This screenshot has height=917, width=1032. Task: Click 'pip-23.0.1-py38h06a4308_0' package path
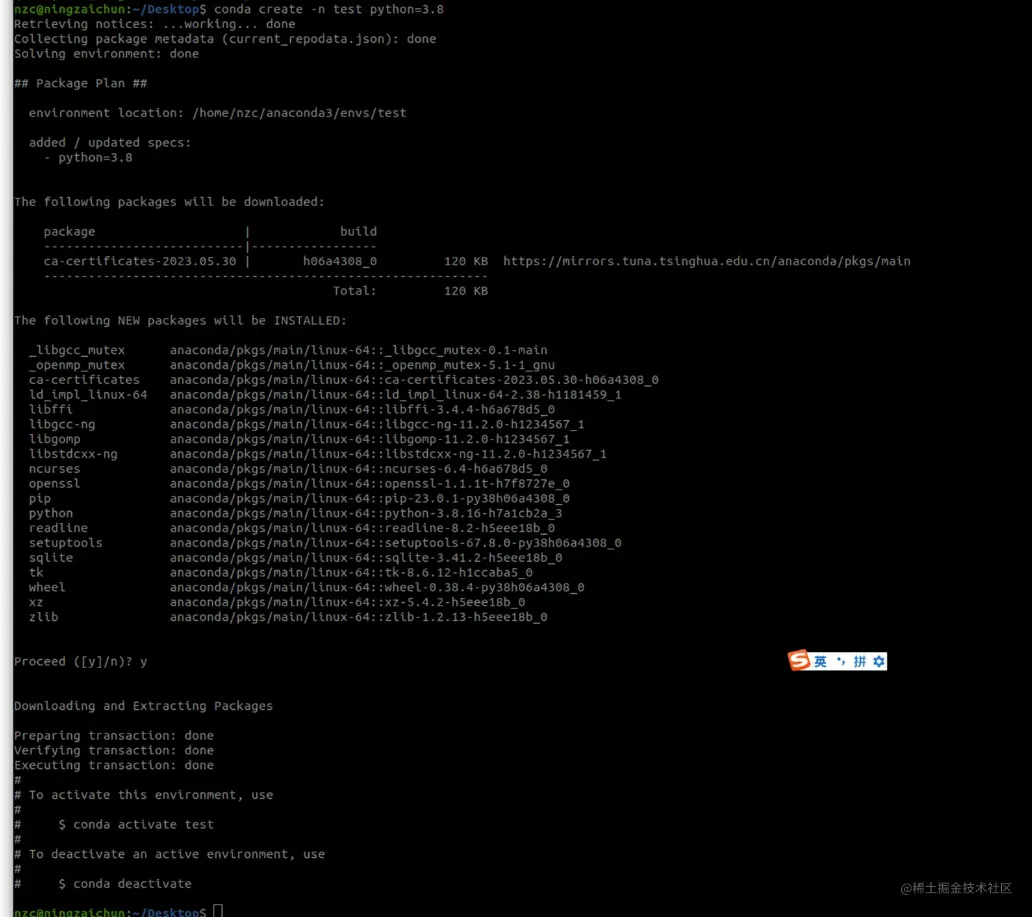point(370,498)
